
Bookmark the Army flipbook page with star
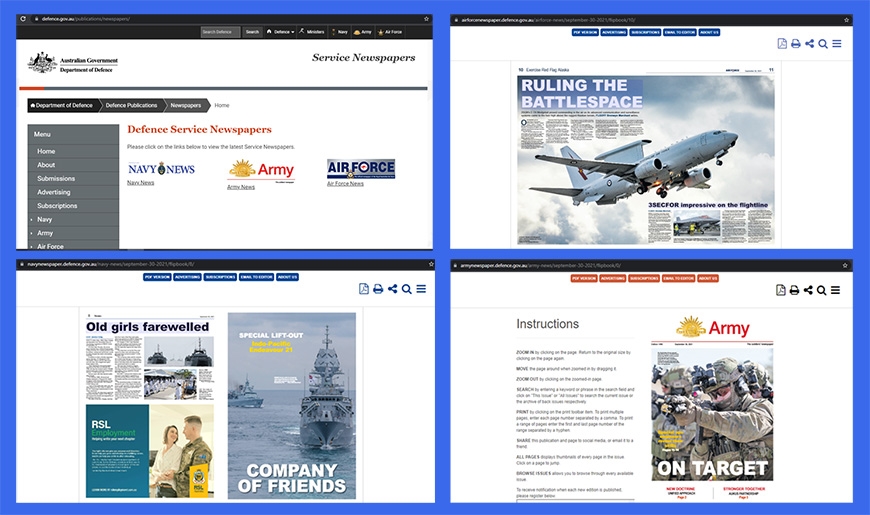(845, 265)
